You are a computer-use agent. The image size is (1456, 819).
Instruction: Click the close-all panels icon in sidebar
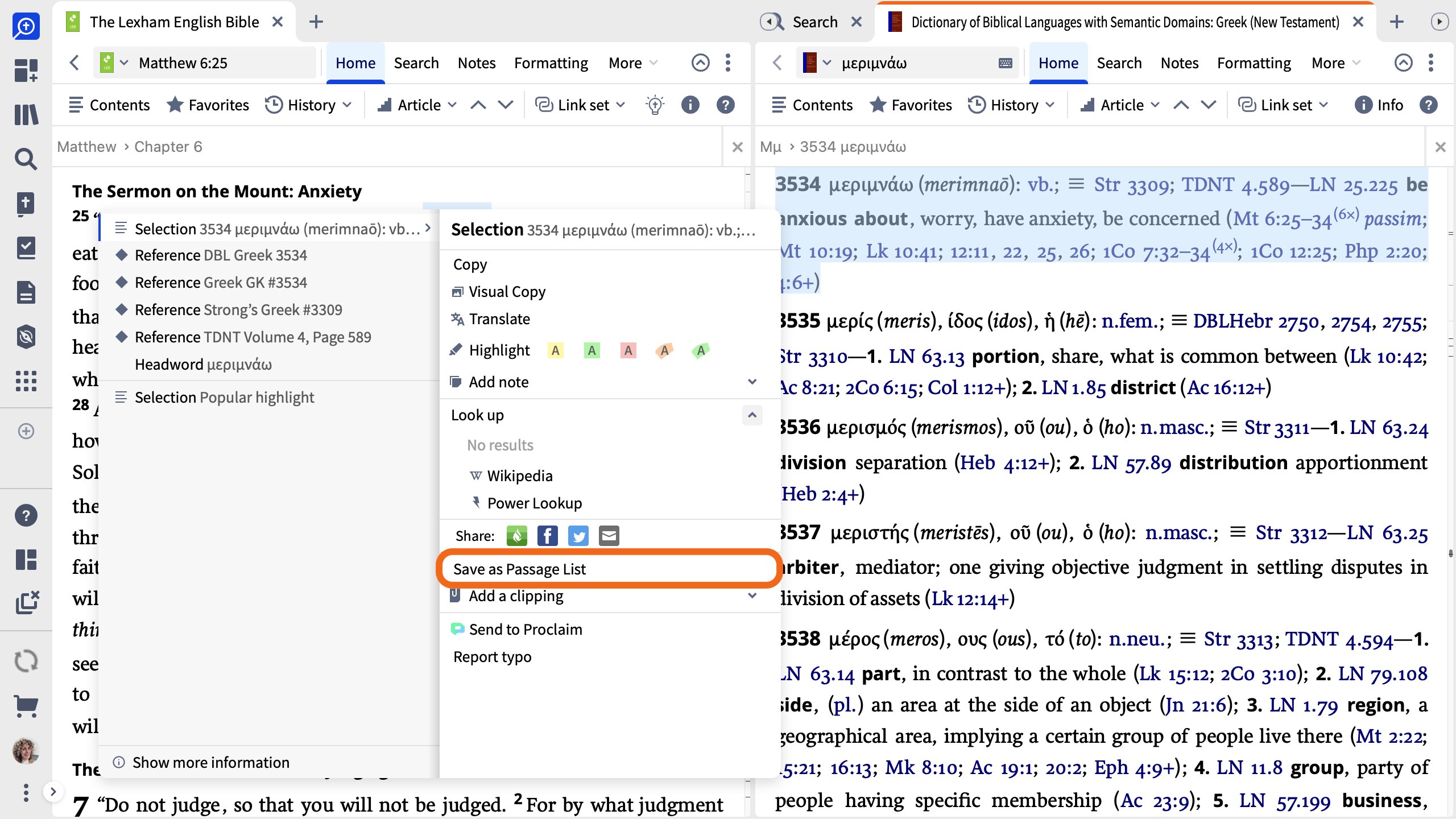[x=27, y=603]
